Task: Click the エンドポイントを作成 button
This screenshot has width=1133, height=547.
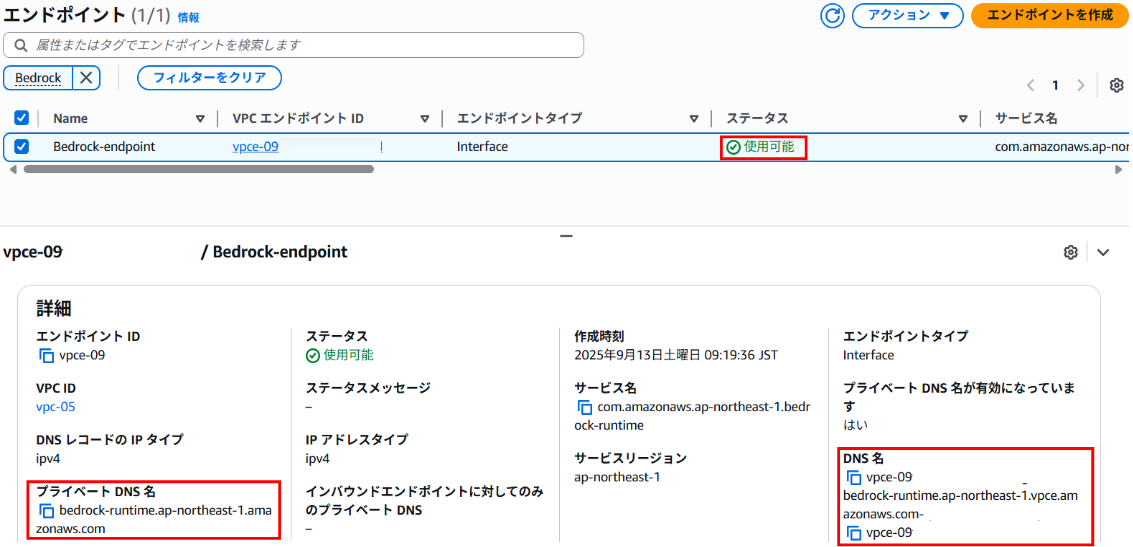Action: (x=1050, y=16)
